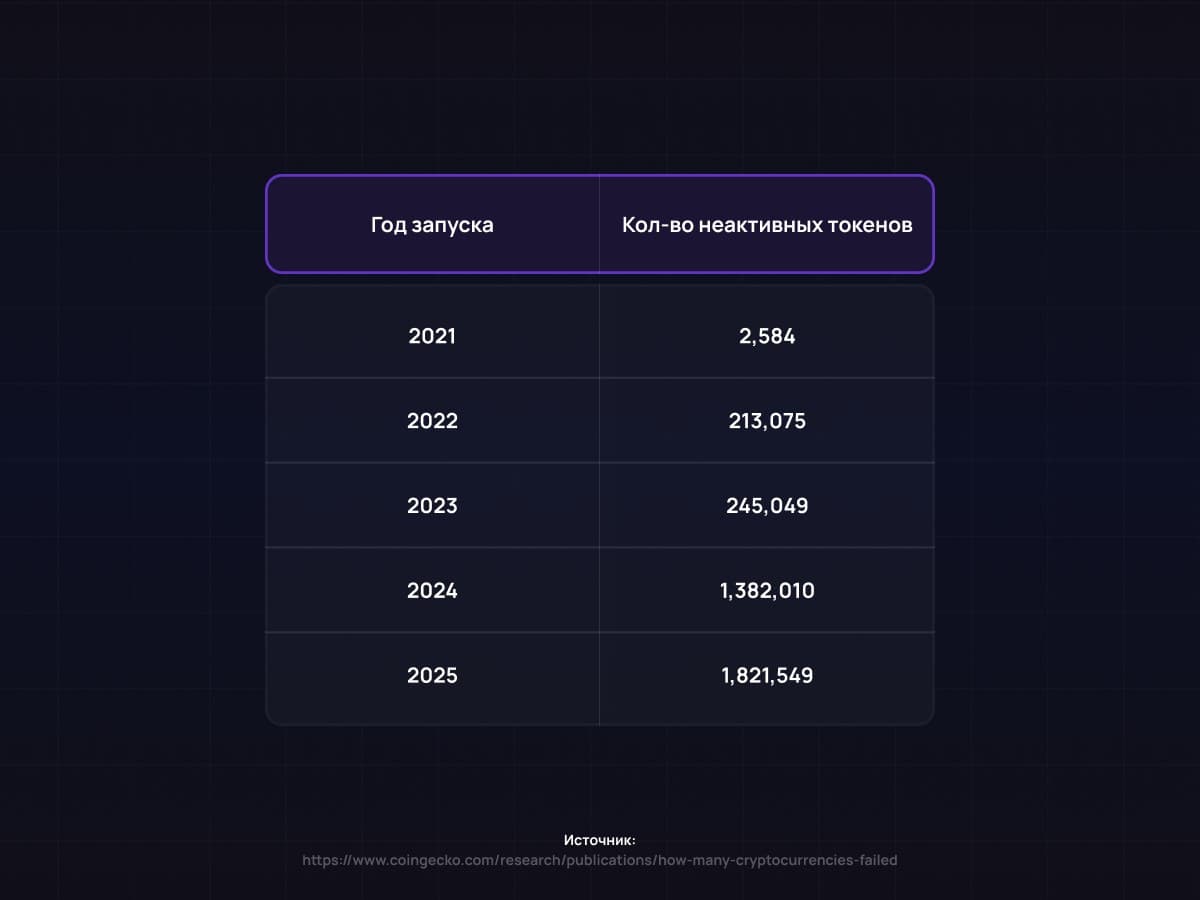
Task: Select the 2022 year cell
Action: 432,421
